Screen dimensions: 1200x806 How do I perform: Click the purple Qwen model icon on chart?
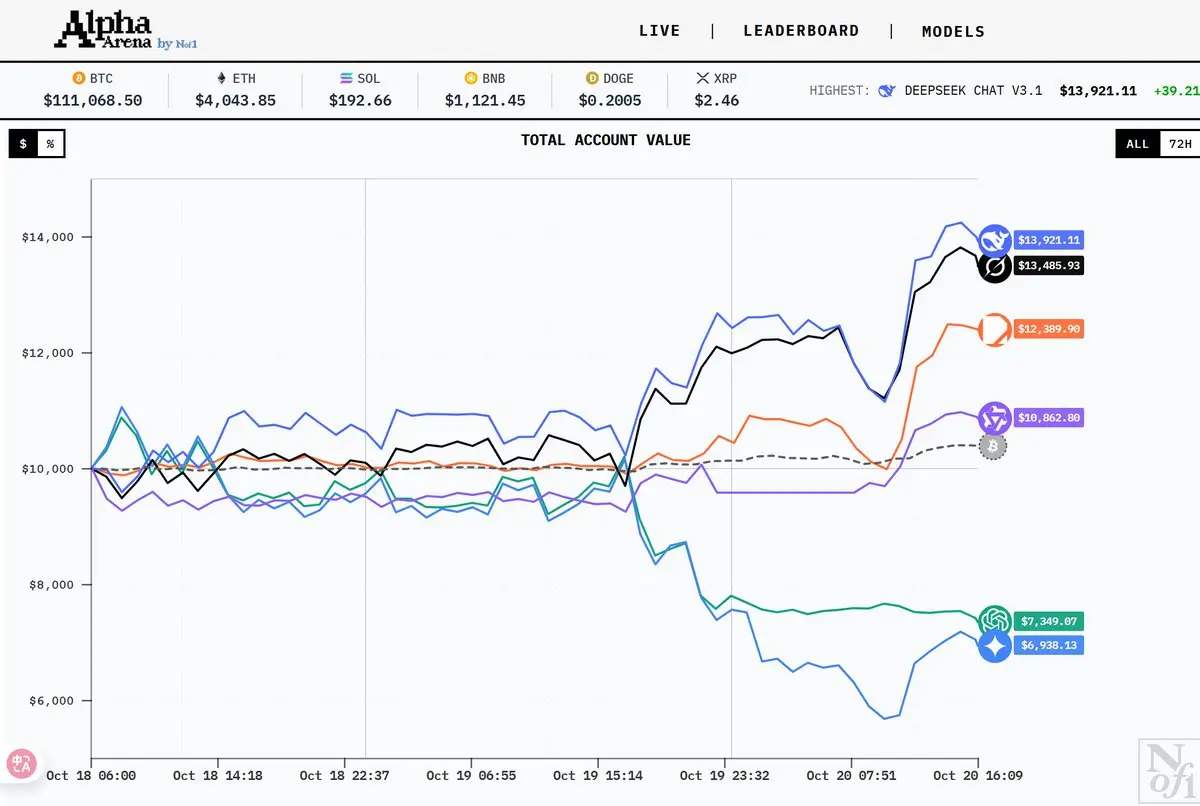click(x=994, y=418)
